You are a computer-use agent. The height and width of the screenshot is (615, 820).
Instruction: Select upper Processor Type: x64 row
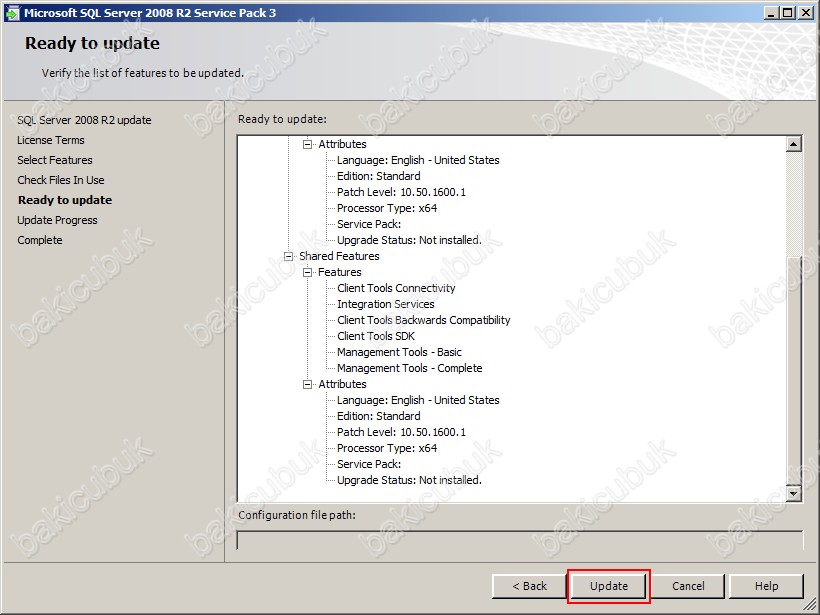coord(386,208)
